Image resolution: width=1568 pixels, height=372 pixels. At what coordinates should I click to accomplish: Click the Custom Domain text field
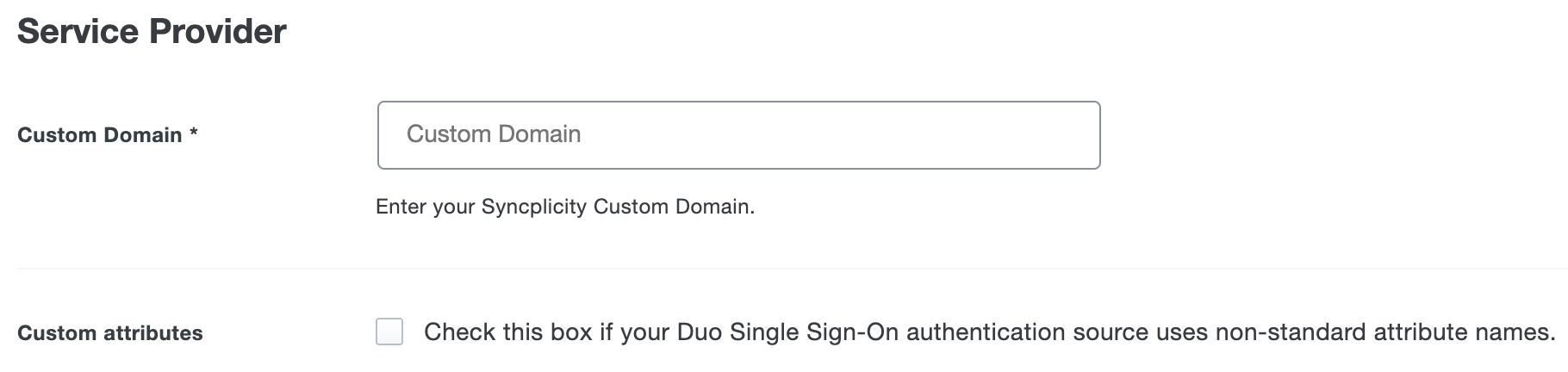click(x=738, y=135)
